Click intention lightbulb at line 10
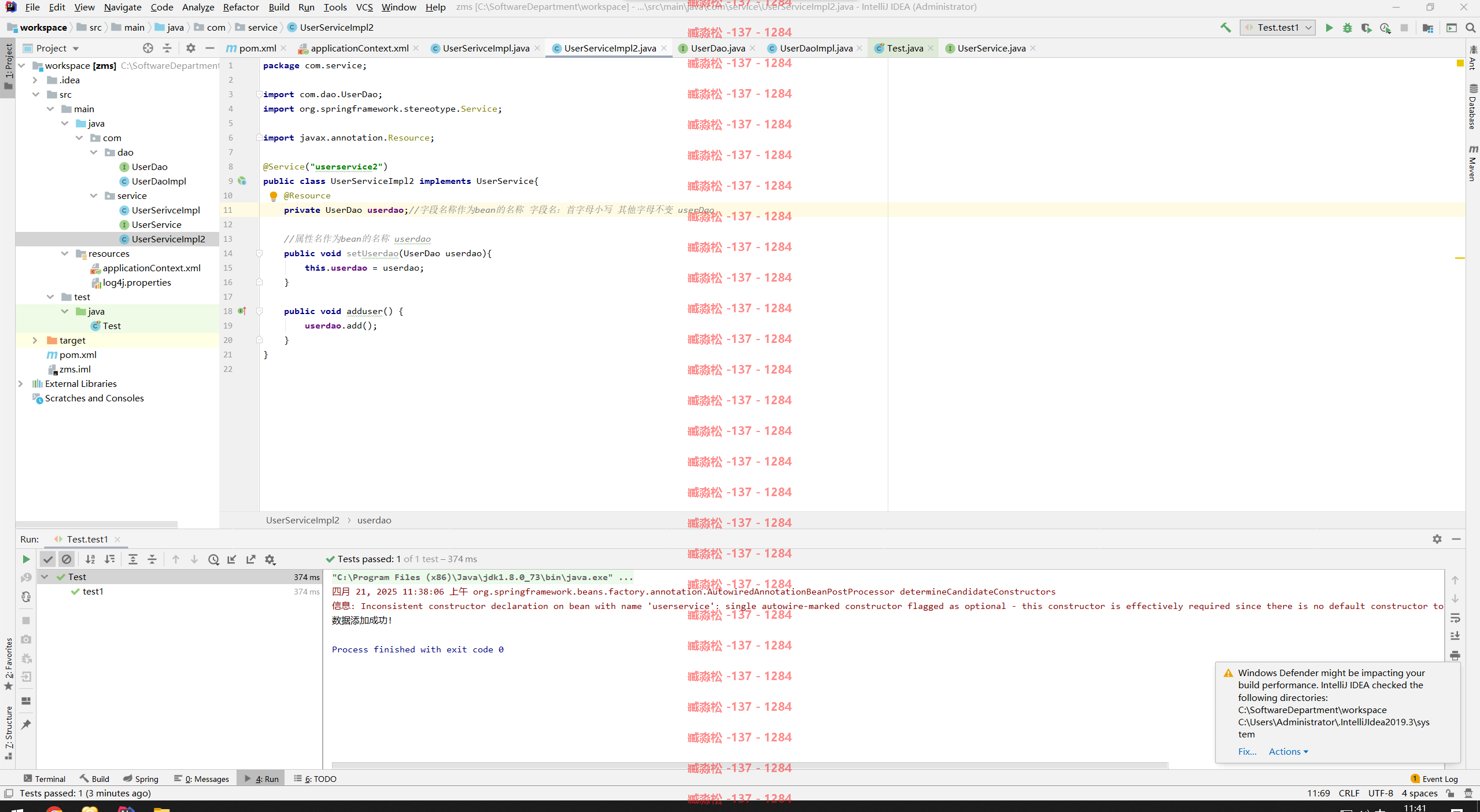1480x812 pixels. point(274,196)
